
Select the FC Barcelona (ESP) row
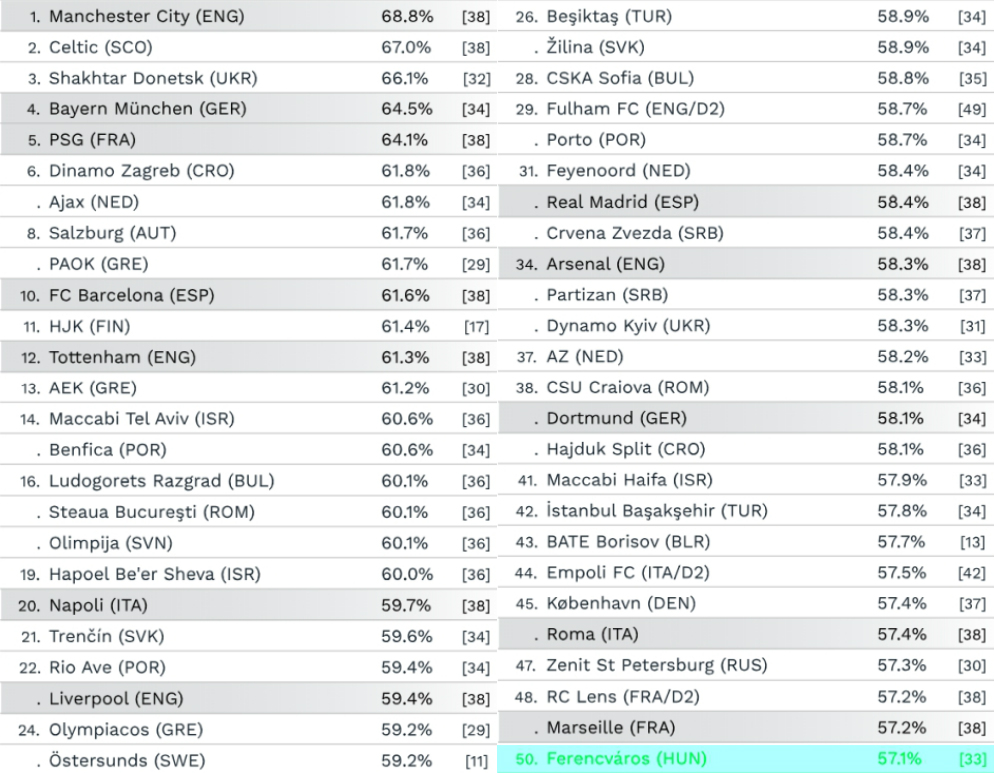248,295
